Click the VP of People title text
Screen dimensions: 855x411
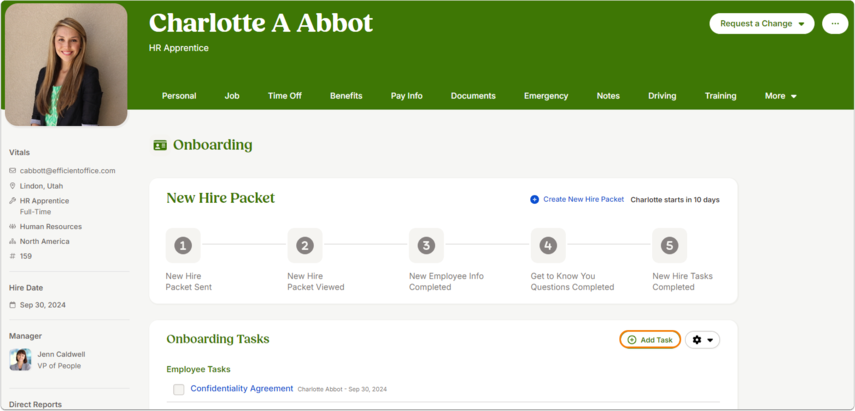pos(59,366)
